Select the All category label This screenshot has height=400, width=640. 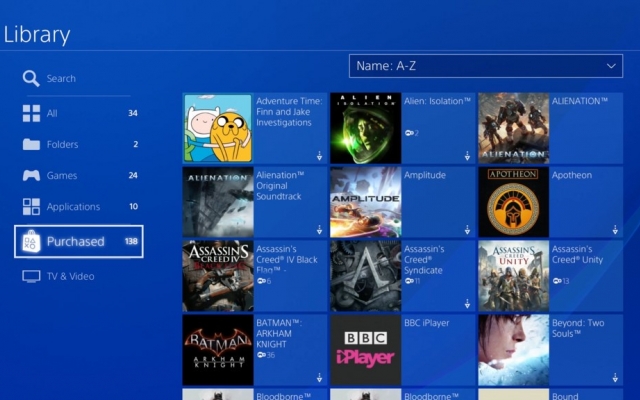(52, 113)
